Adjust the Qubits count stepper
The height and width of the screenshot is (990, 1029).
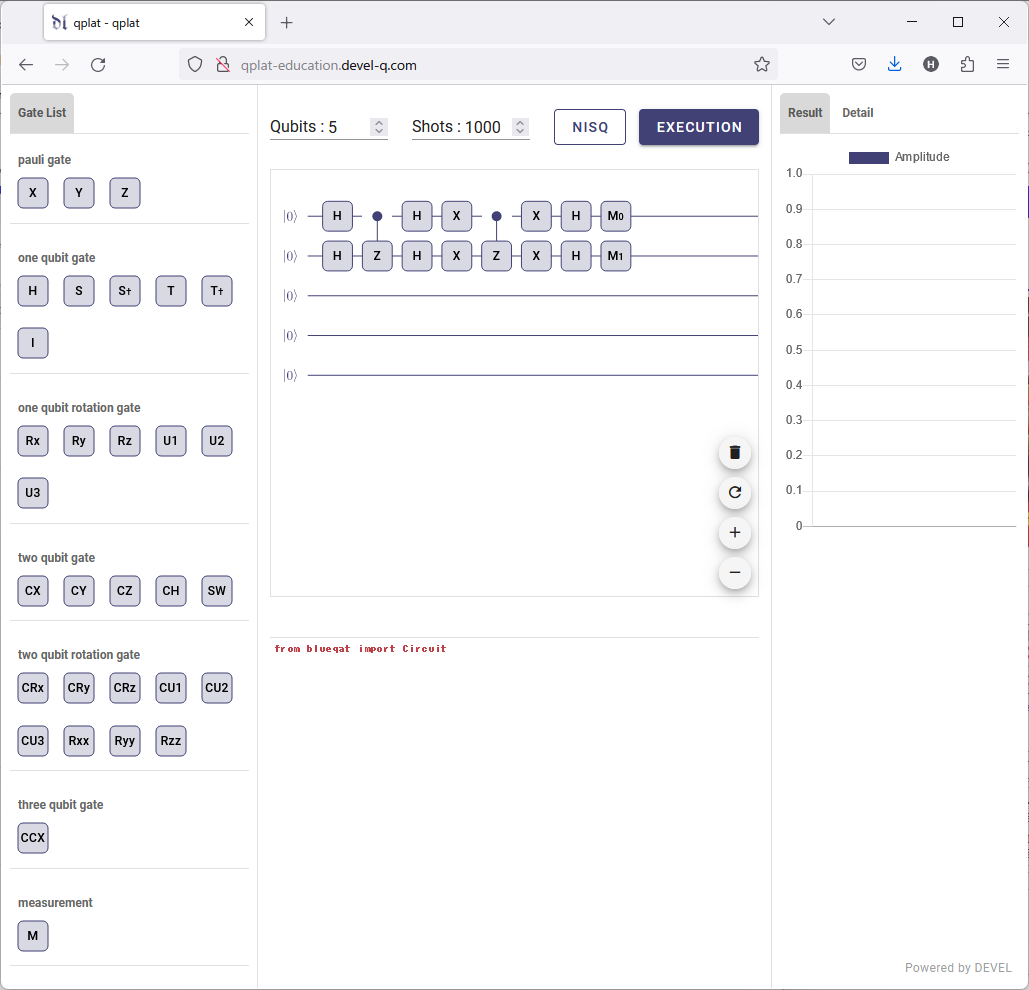379,127
